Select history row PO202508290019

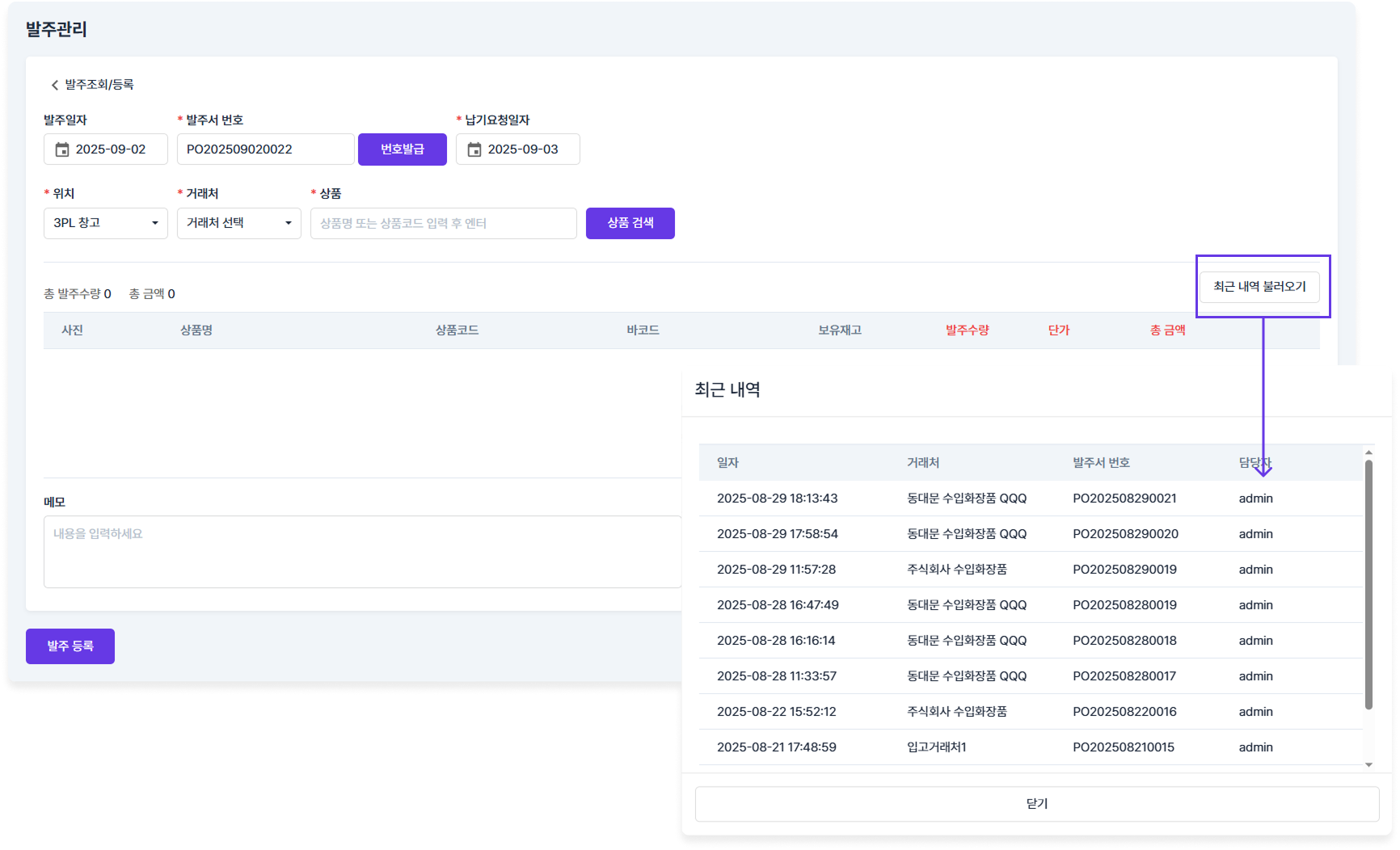tap(1124, 570)
